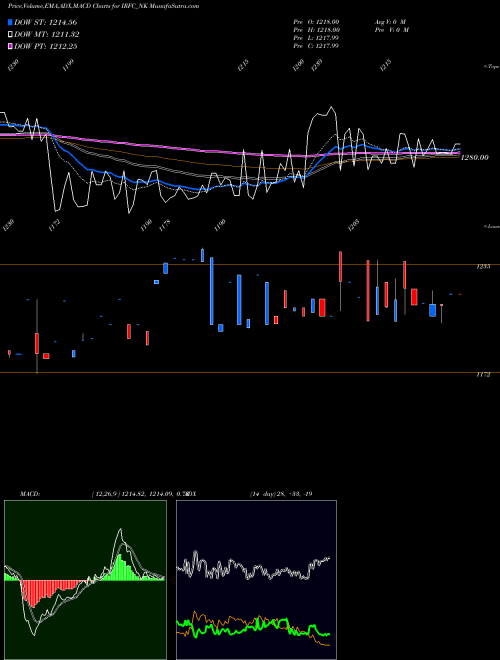The height and width of the screenshot is (660, 500).
Task: Click the 'Pre O: 1218.00' value
Action: pos(316,22)
